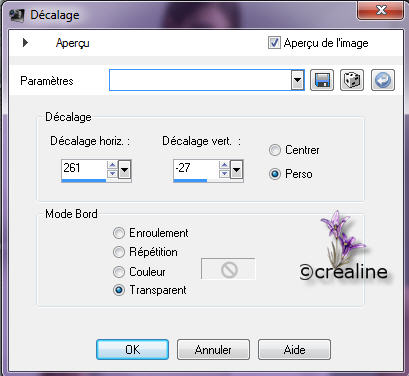Viewport: 409px width, 376px height.
Task: Decrease Décalage vert. with down arrow
Action: click(224, 173)
